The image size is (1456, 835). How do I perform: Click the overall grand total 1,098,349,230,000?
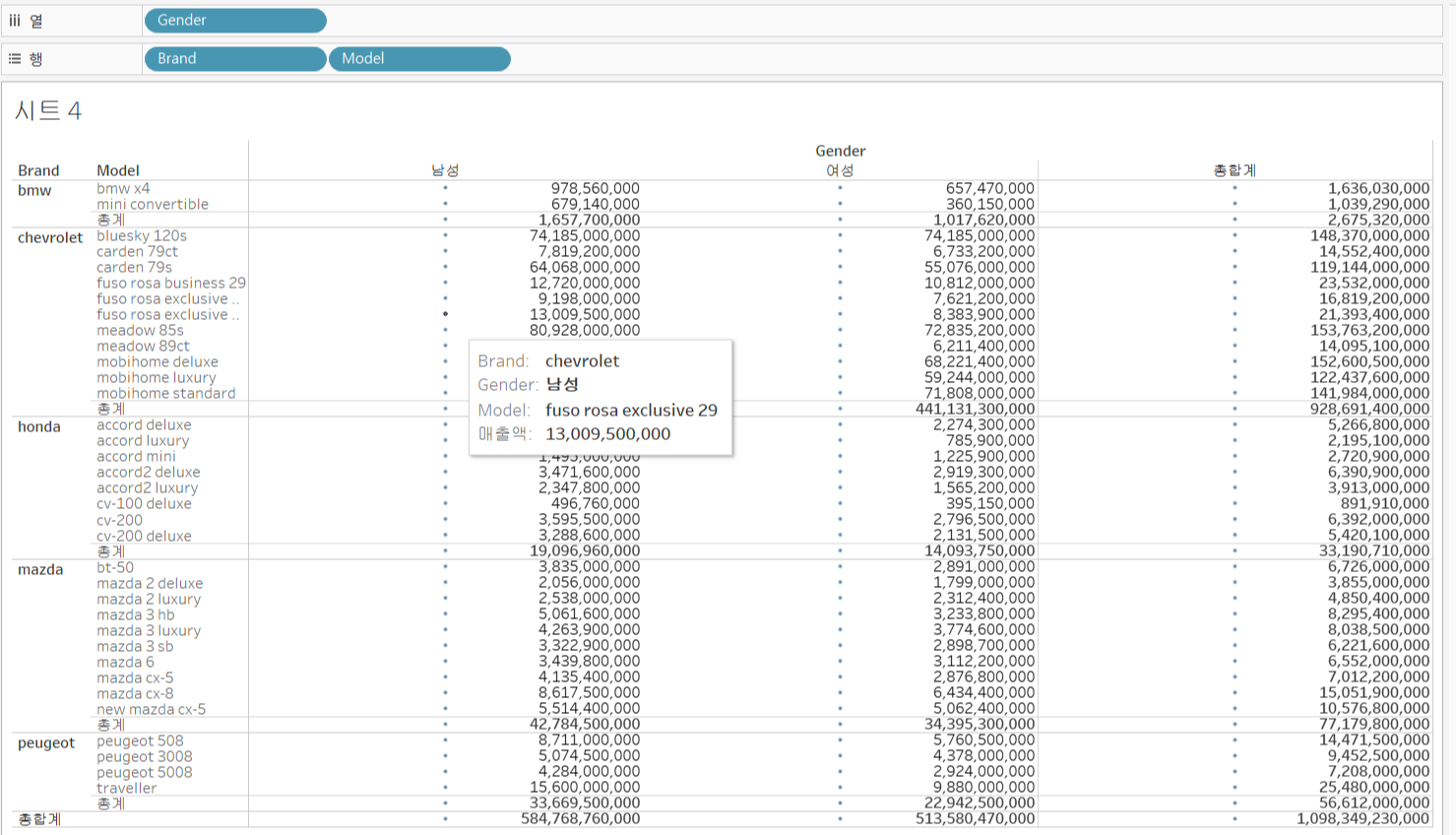coord(1363,818)
